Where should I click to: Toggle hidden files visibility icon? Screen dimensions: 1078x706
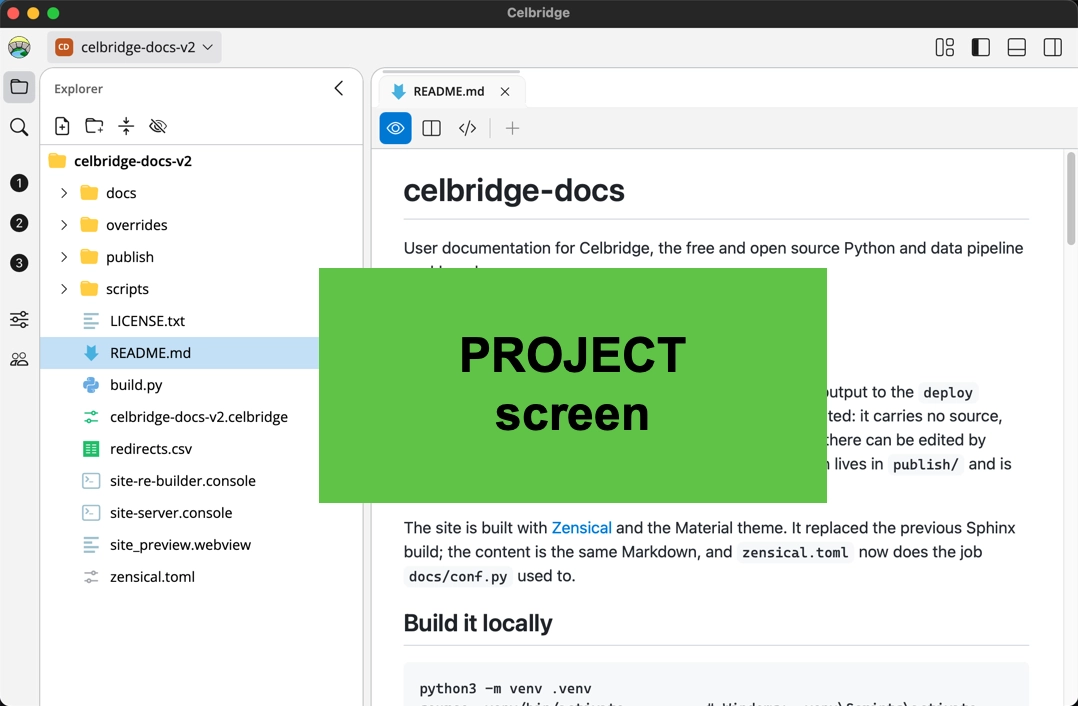click(x=158, y=126)
